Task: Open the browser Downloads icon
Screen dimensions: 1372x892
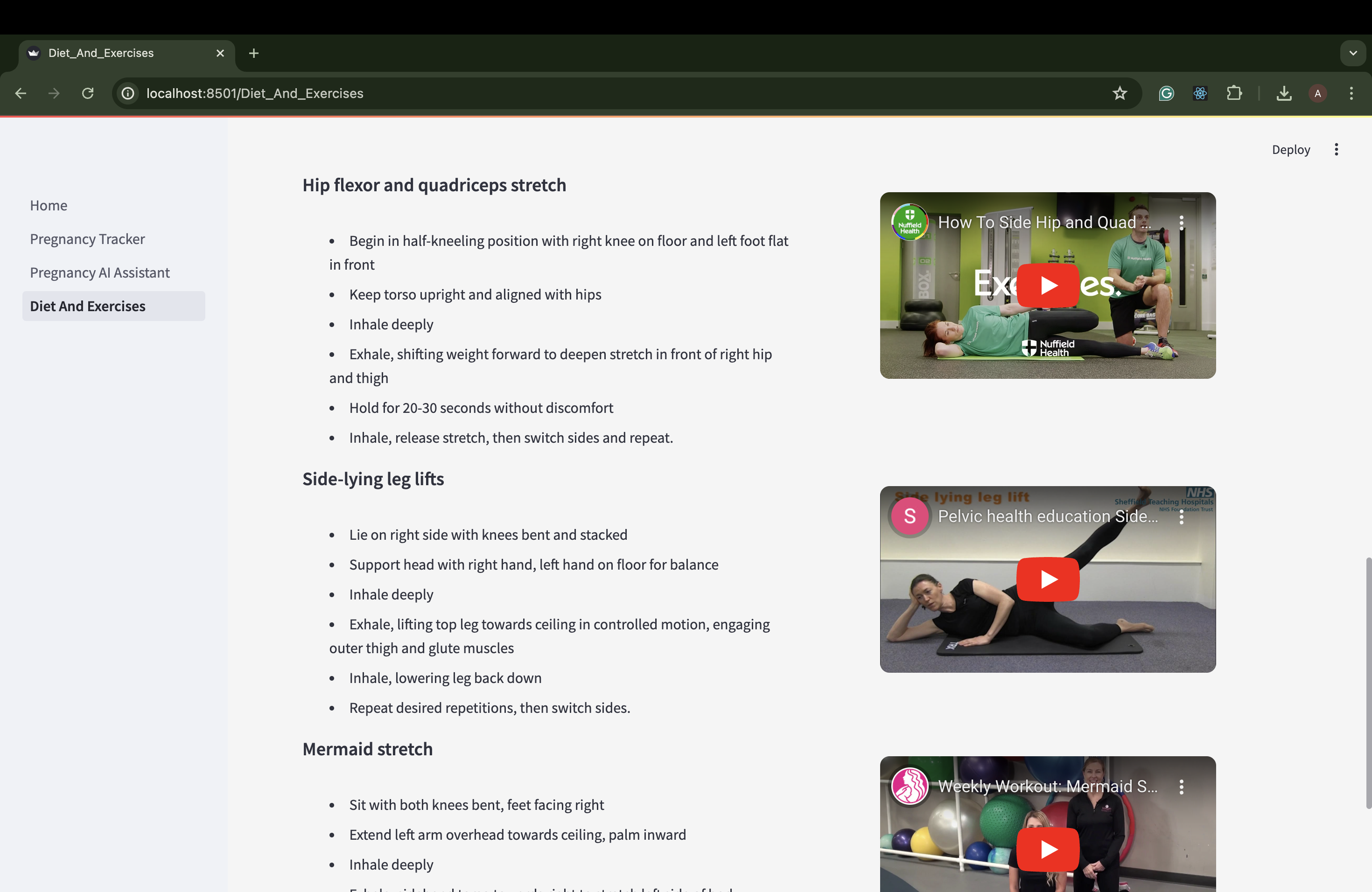Action: 1284,93
